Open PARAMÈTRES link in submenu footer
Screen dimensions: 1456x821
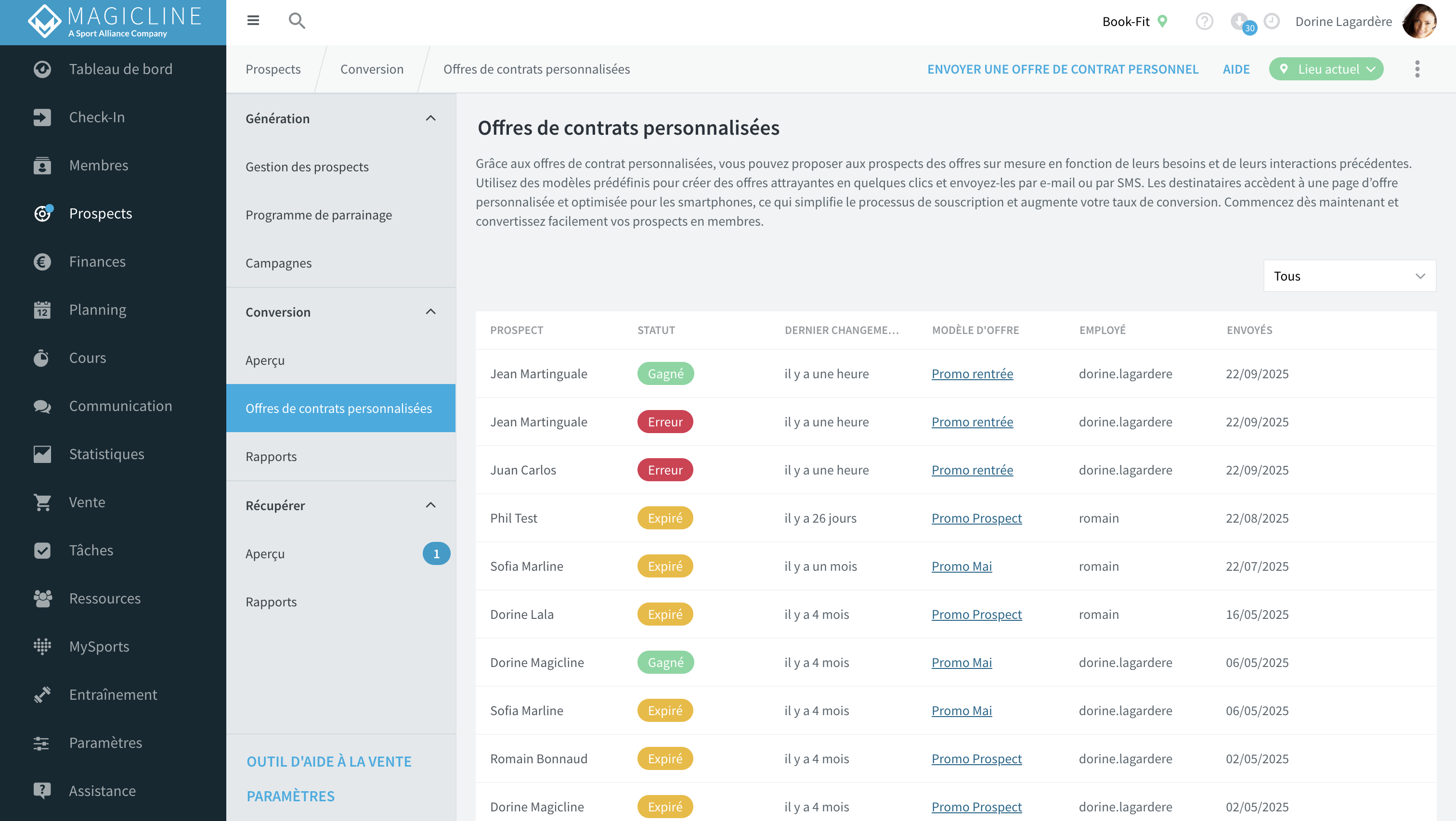click(290, 795)
